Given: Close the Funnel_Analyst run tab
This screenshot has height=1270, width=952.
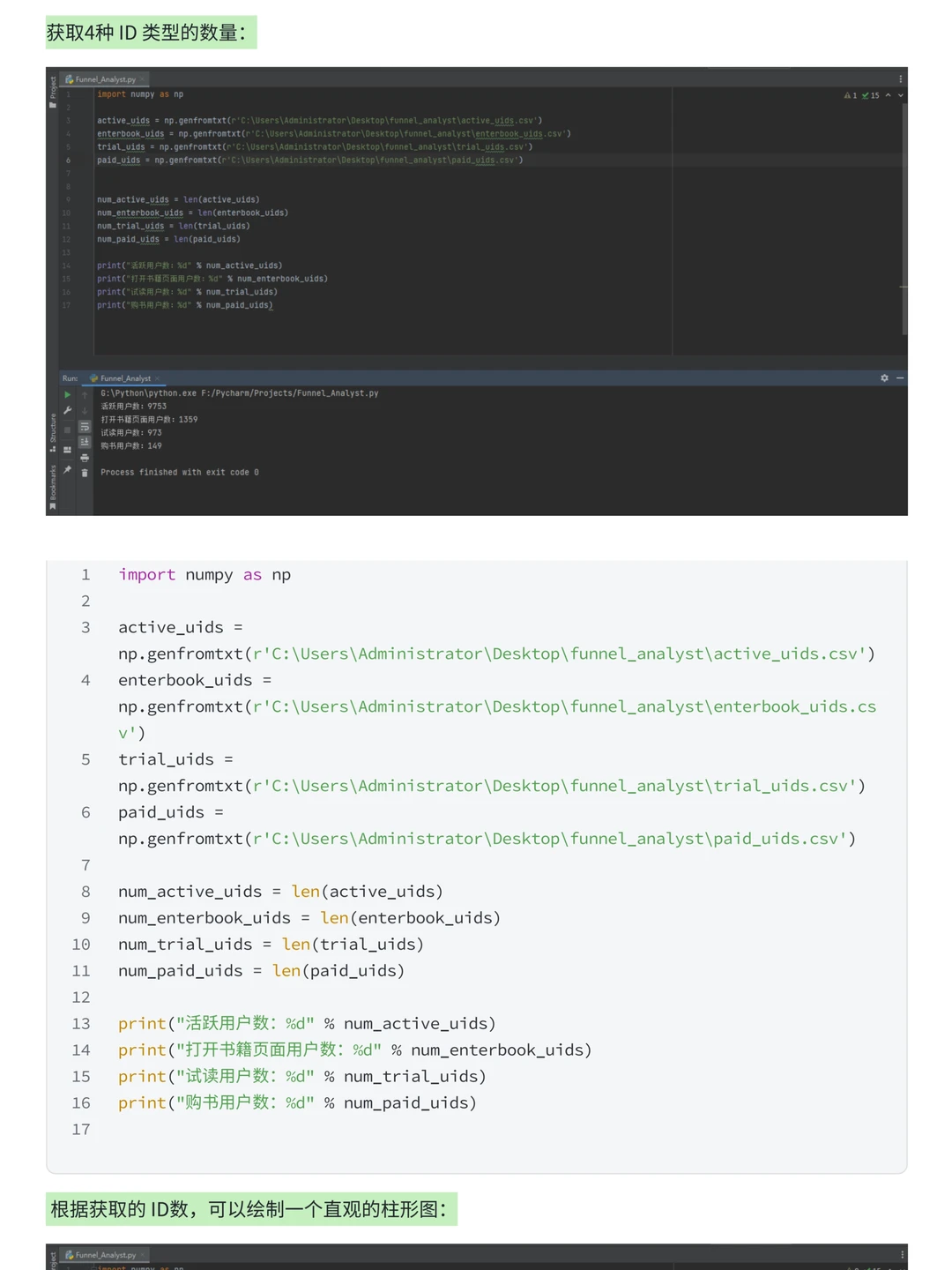Looking at the screenshot, I should (157, 378).
